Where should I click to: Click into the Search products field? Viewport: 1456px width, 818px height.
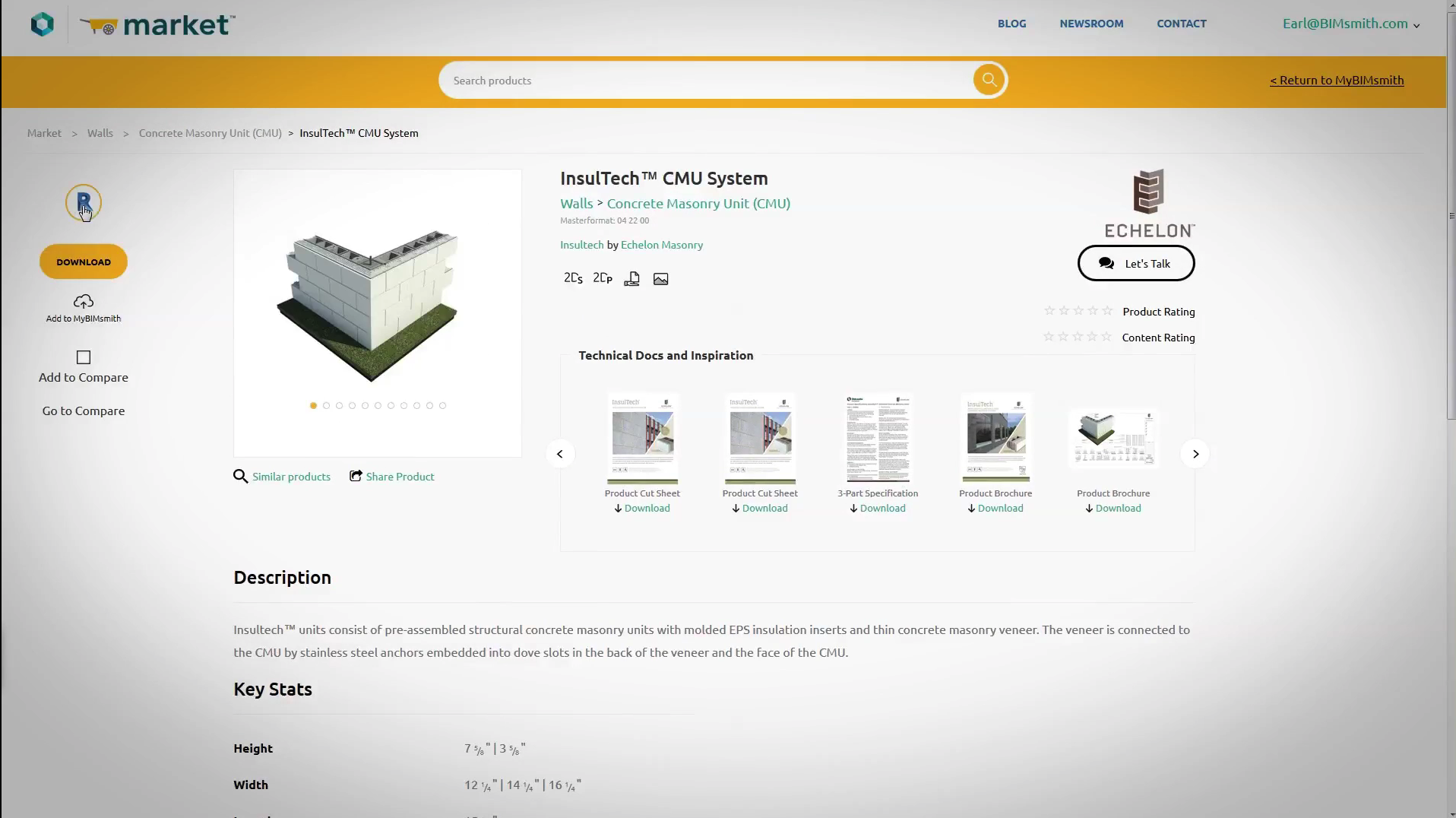707,81
